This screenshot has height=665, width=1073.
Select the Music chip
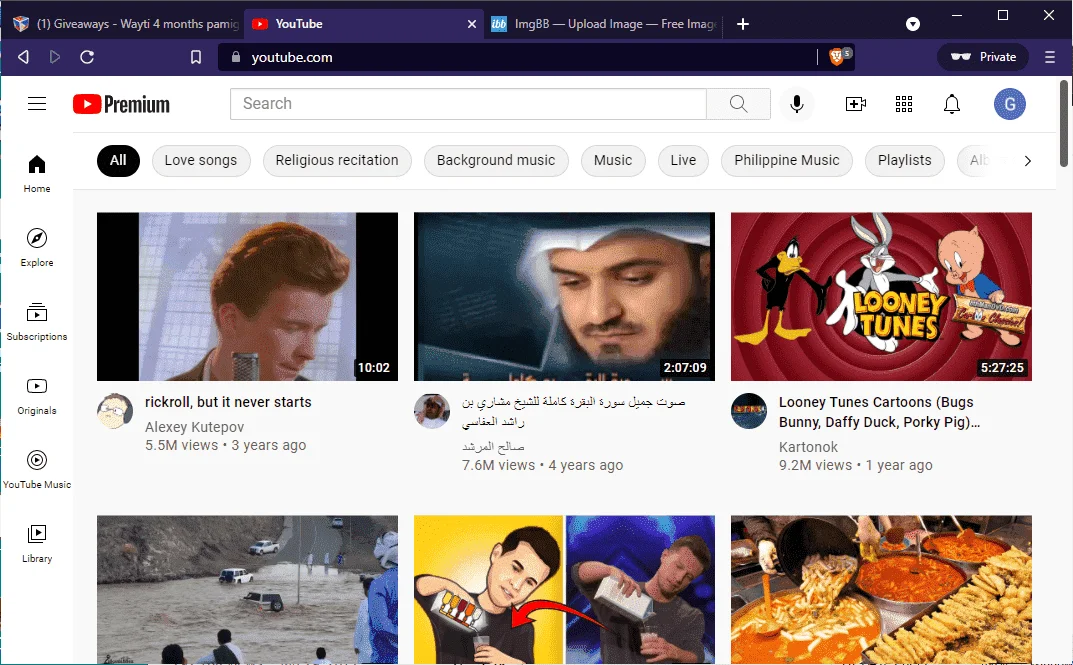coord(613,161)
